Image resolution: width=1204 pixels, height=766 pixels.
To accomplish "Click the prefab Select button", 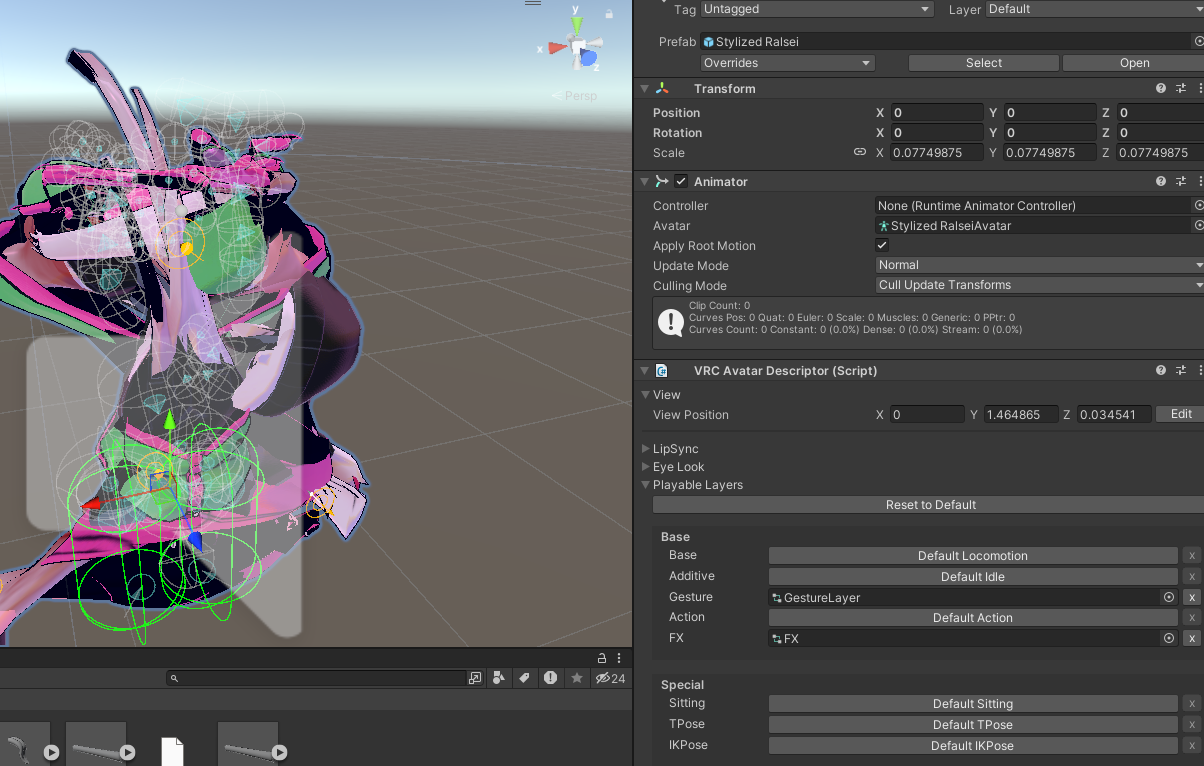I will pos(984,63).
